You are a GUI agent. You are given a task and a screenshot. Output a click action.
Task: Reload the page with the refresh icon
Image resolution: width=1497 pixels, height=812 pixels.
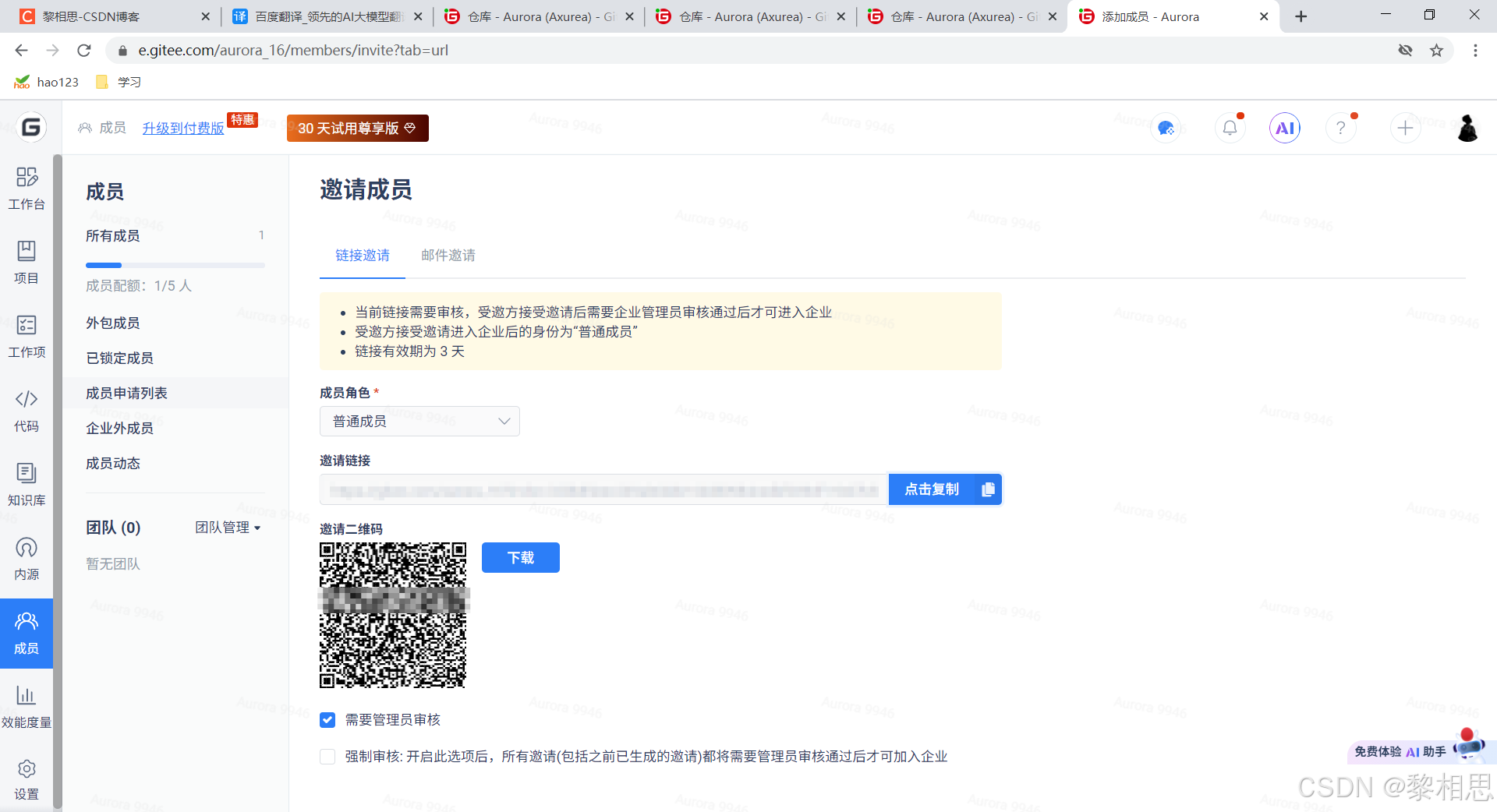coord(84,51)
